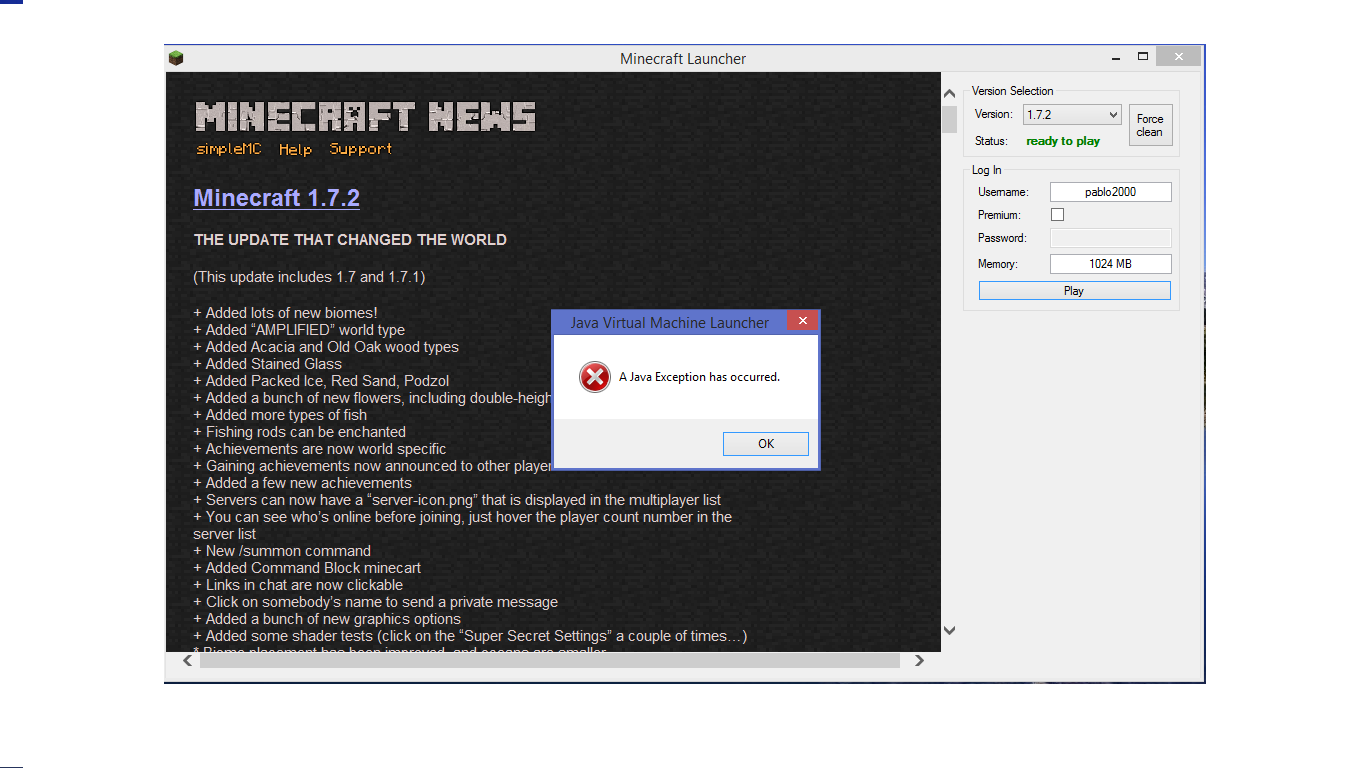1366x768 pixels.
Task: Click the horizontal scrollbar thumb
Action: [x=550, y=660]
